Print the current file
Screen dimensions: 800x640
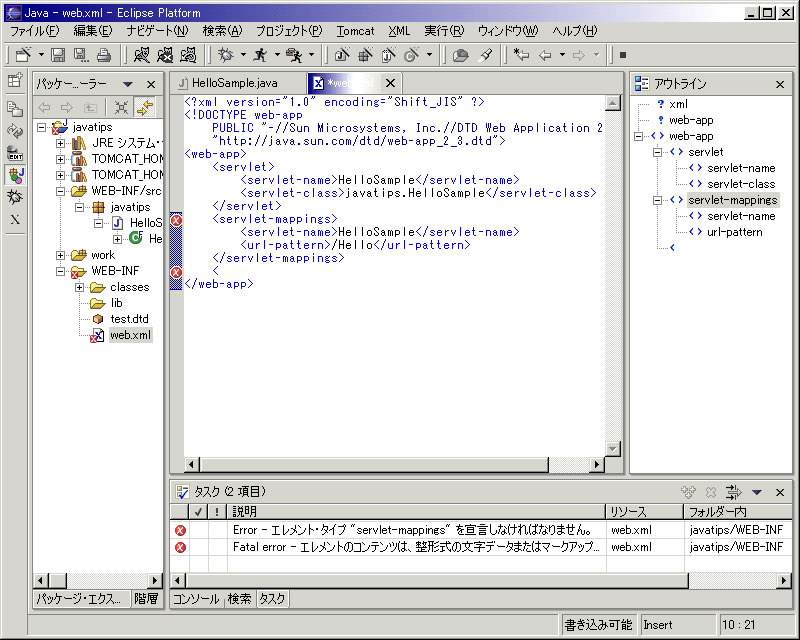click(x=102, y=55)
